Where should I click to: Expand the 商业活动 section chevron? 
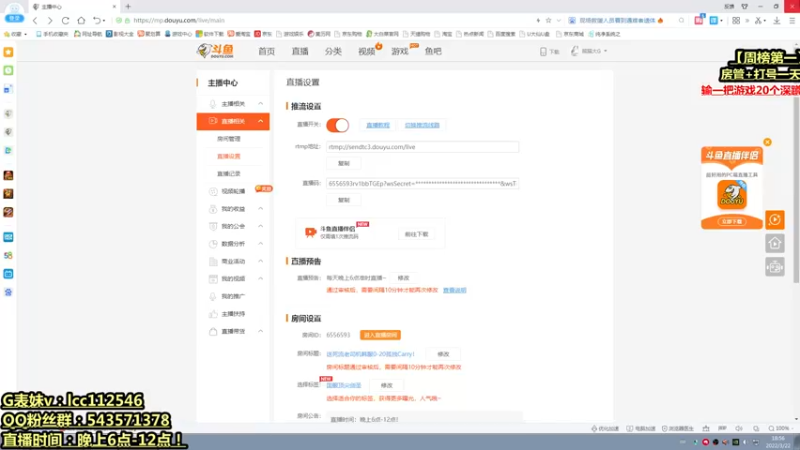(261, 261)
